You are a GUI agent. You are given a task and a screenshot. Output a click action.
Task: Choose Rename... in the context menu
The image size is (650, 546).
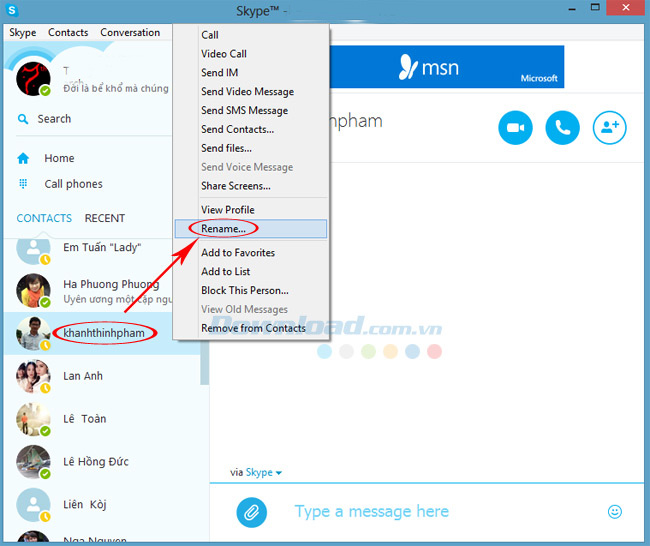click(x=251, y=229)
